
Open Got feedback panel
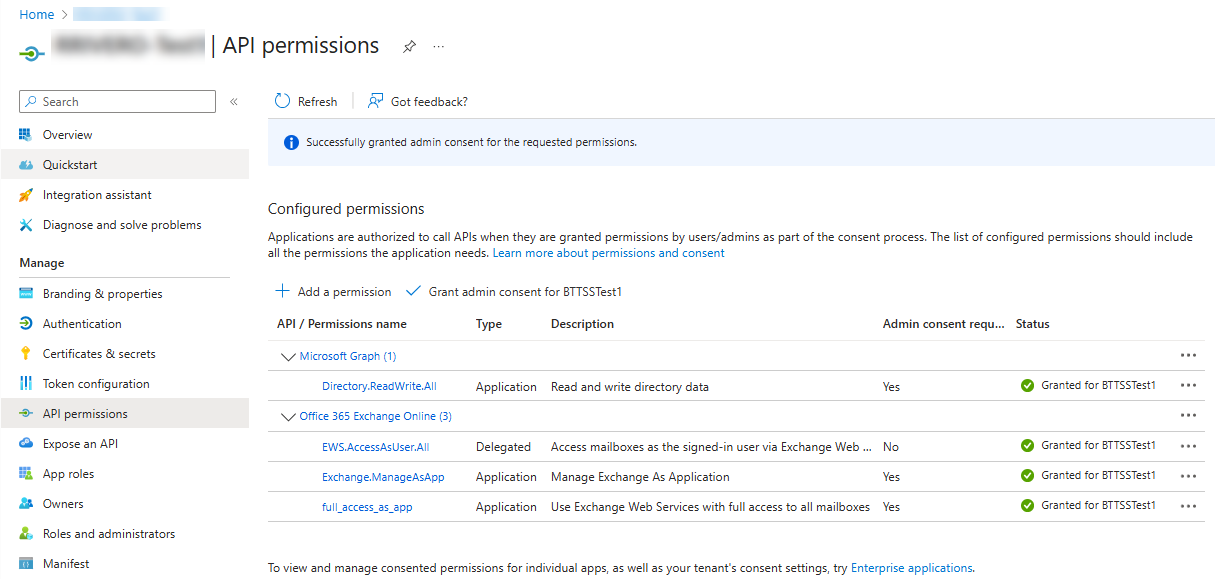418,101
